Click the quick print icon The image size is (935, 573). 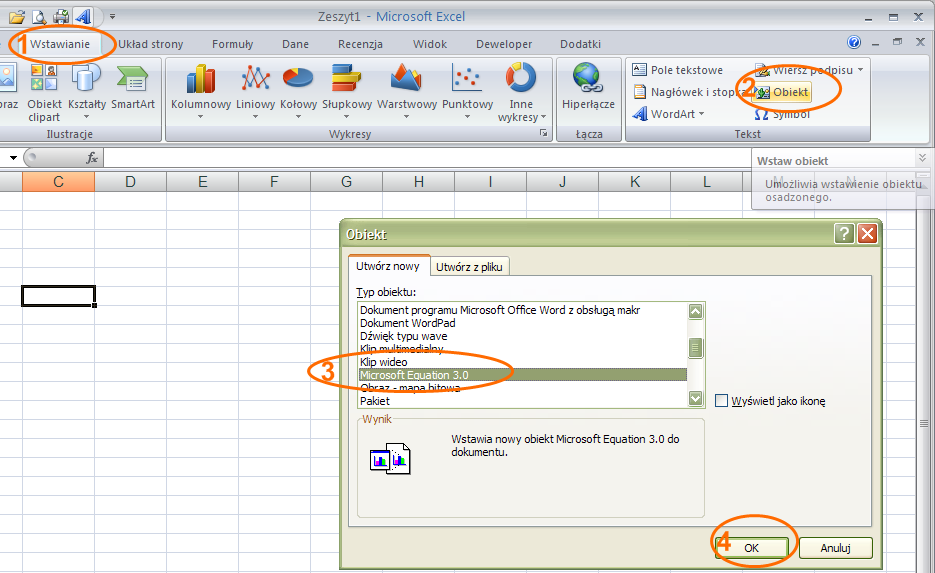(61, 17)
